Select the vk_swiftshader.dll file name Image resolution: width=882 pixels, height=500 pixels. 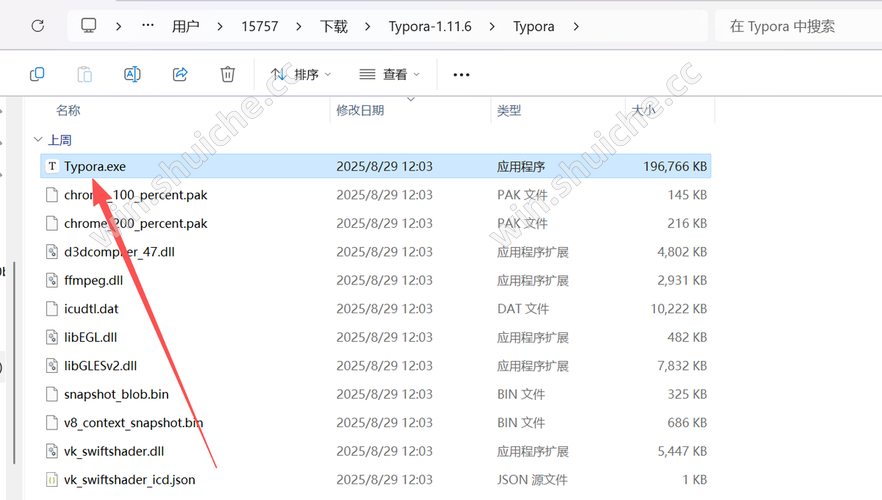click(114, 451)
